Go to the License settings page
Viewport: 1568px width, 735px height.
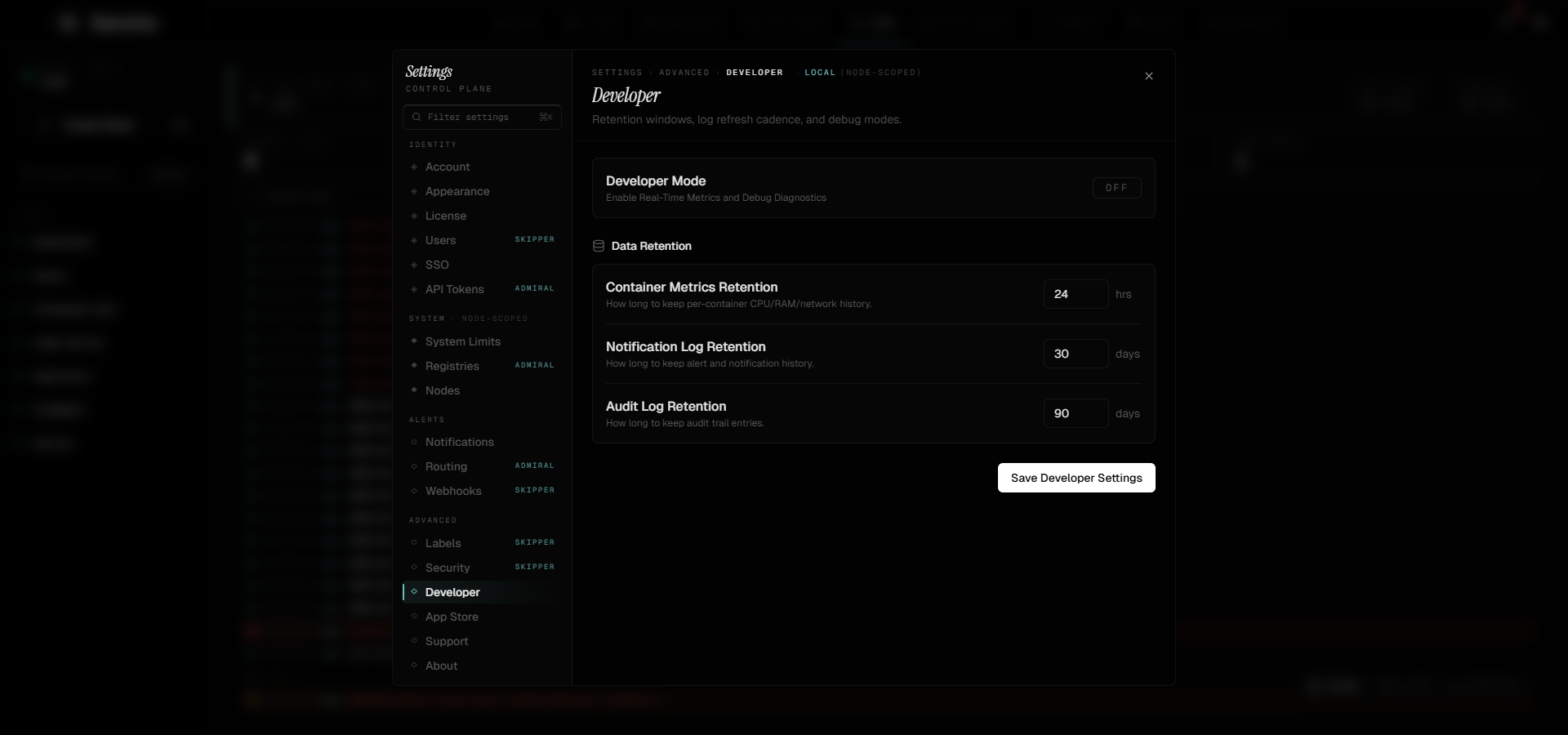[482, 216]
